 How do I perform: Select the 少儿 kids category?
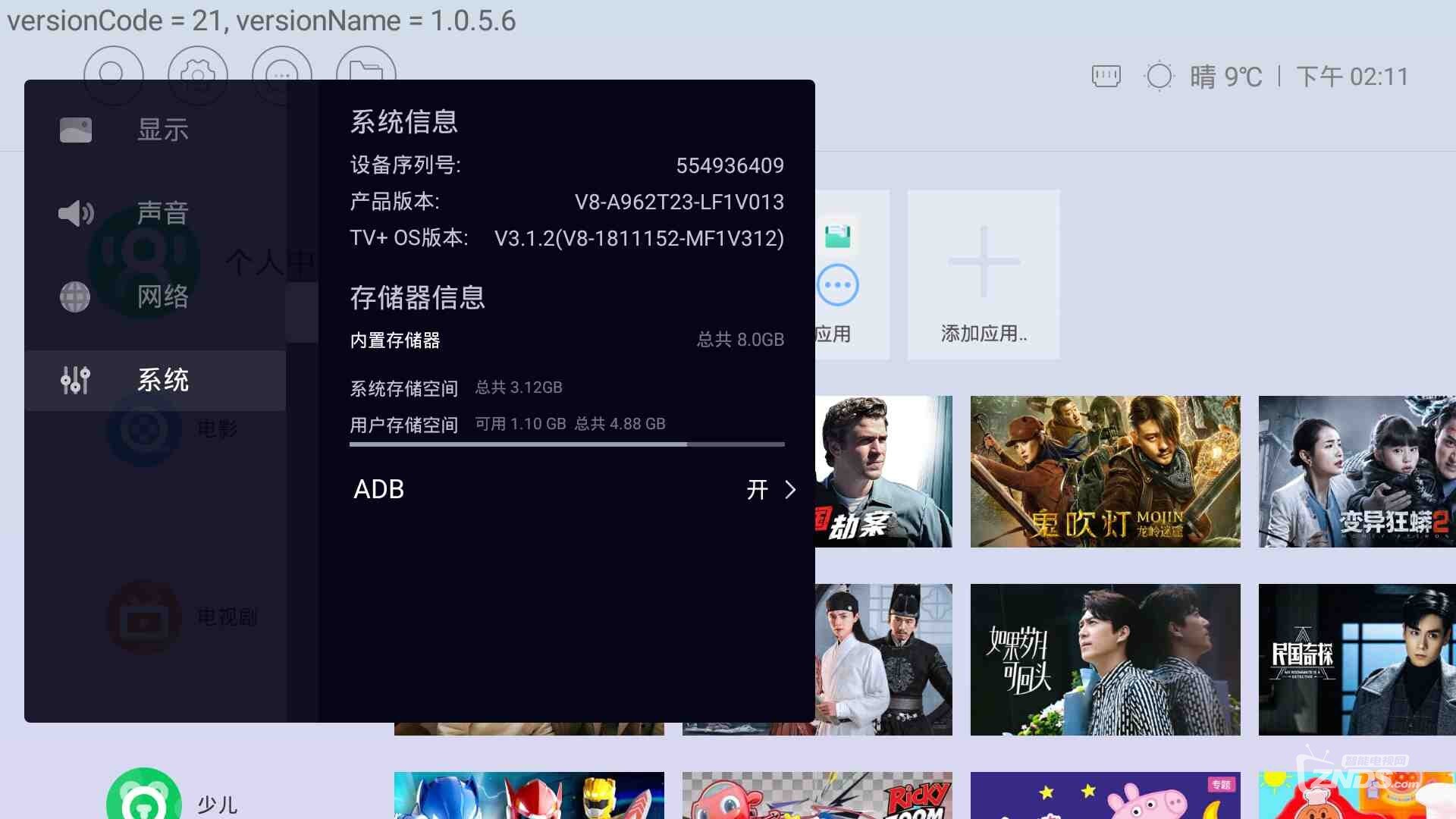(x=218, y=805)
